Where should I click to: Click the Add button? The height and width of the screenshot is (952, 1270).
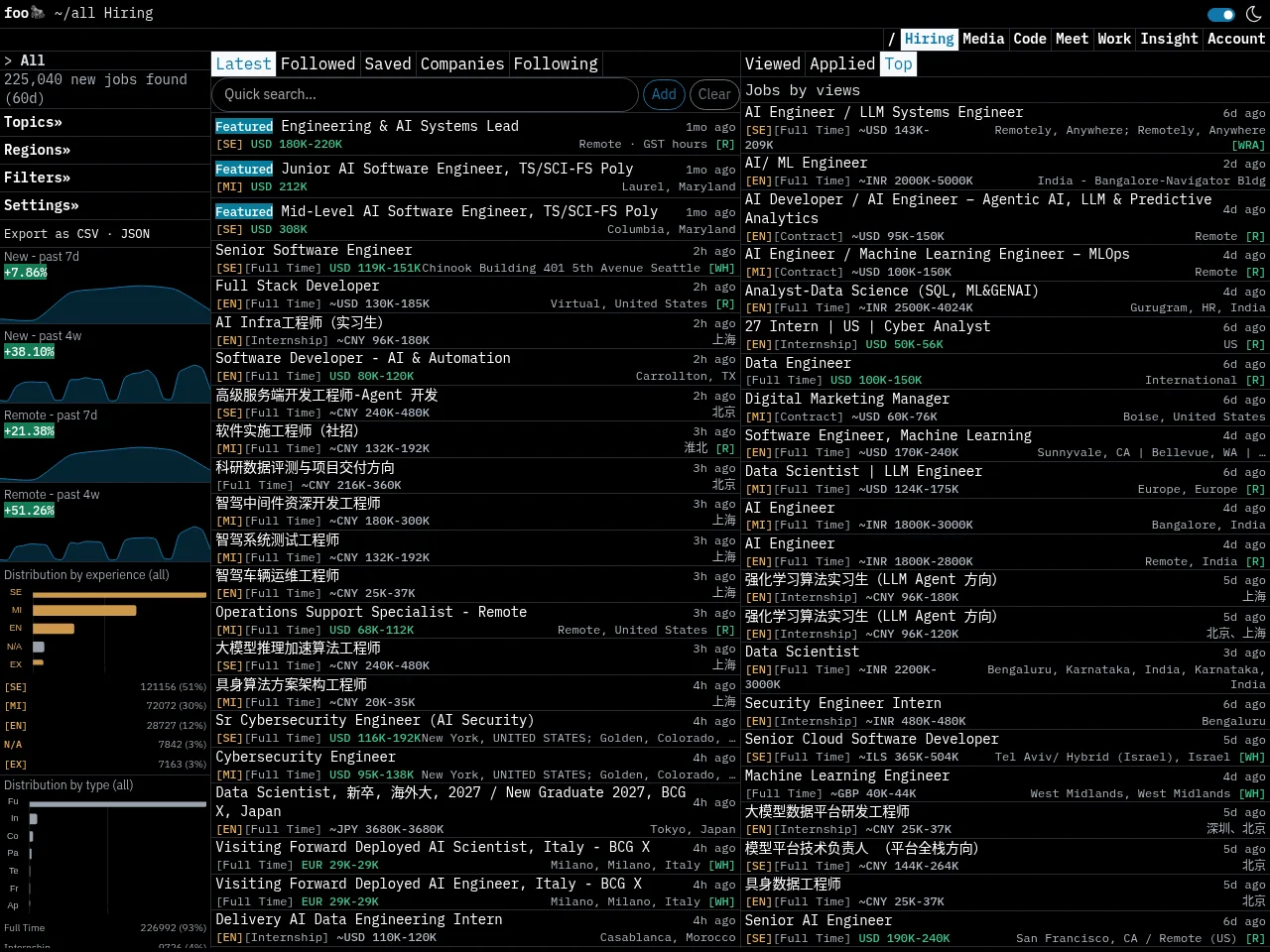click(x=664, y=94)
